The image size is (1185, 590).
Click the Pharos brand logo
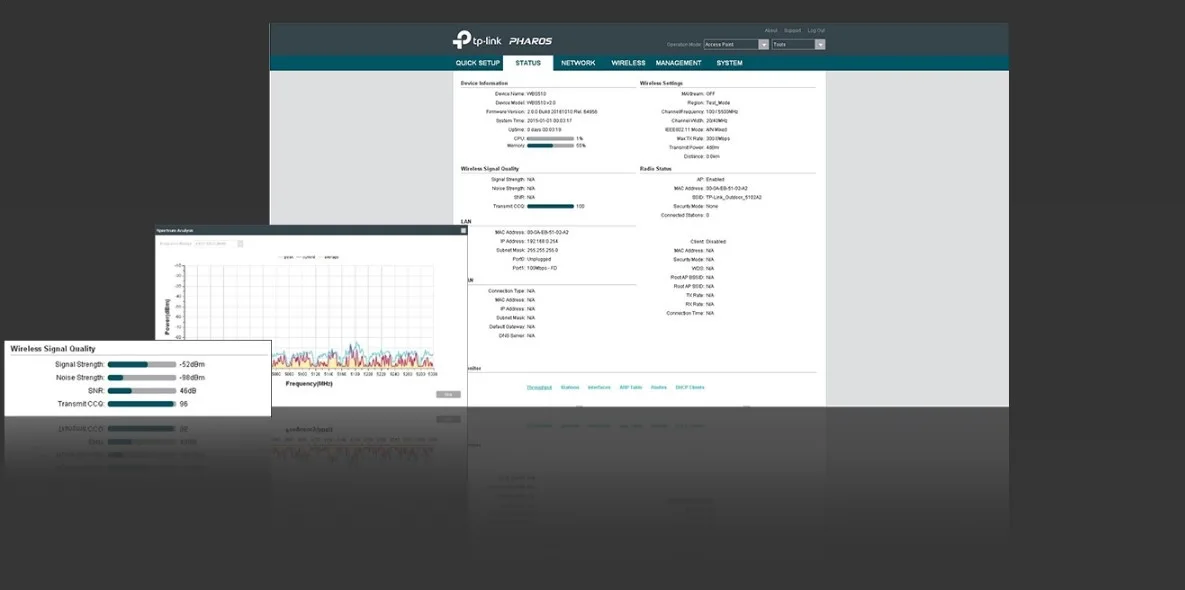point(529,41)
